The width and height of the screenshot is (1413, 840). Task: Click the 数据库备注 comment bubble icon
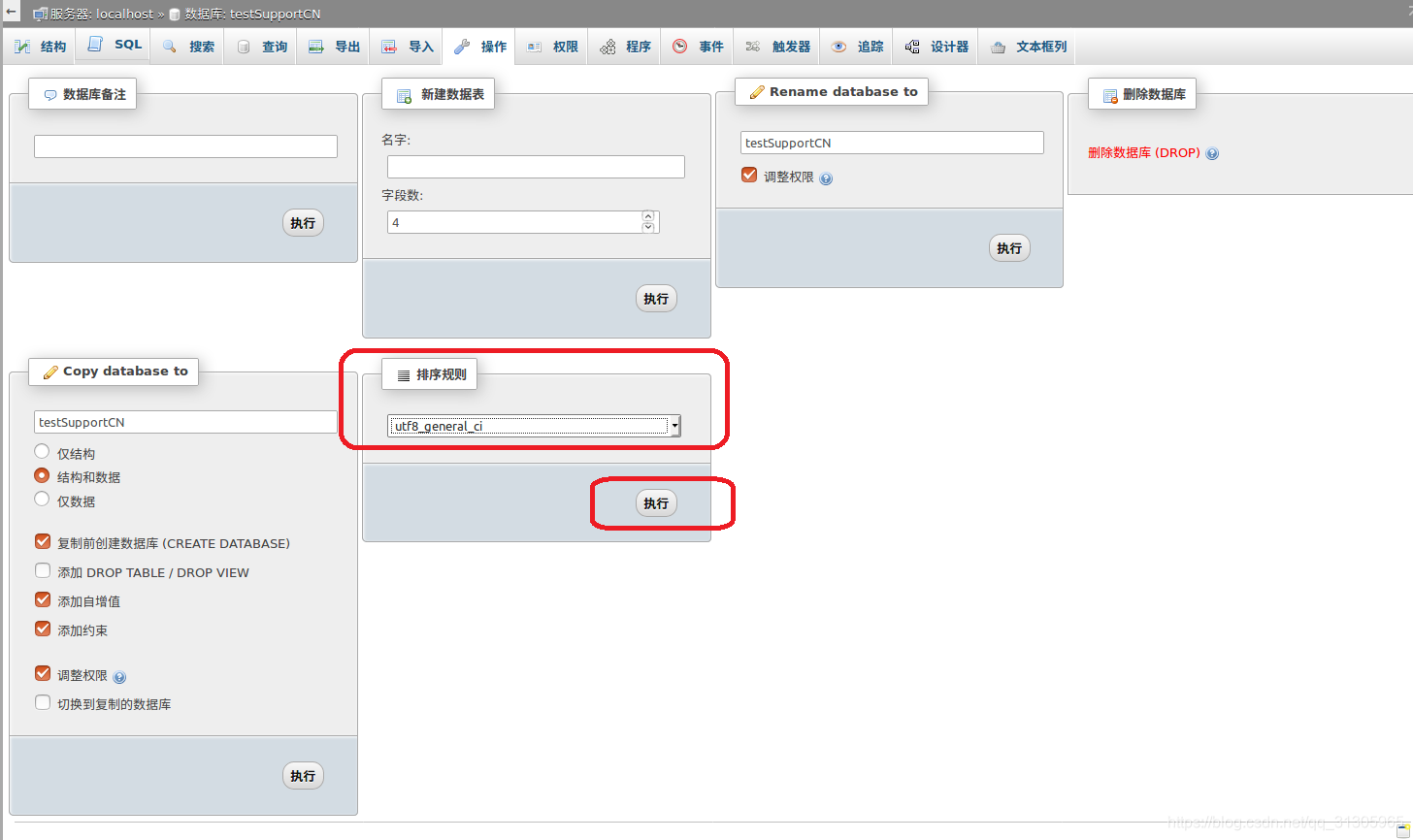50,95
